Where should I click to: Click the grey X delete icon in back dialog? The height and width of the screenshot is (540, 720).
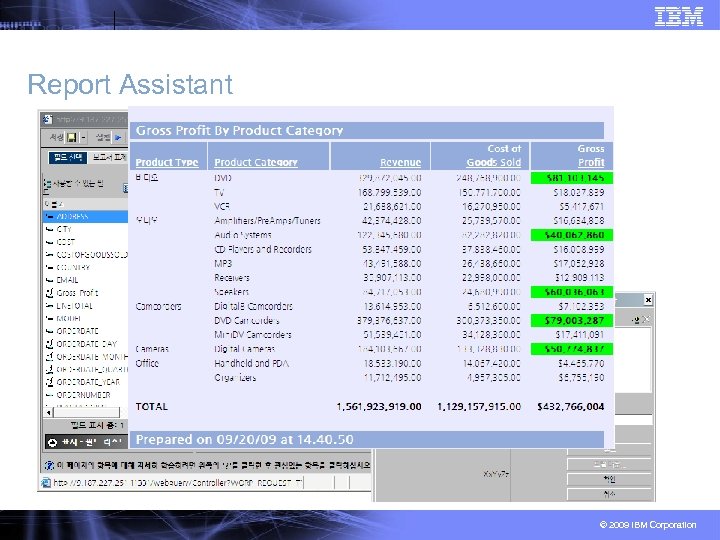(646, 319)
